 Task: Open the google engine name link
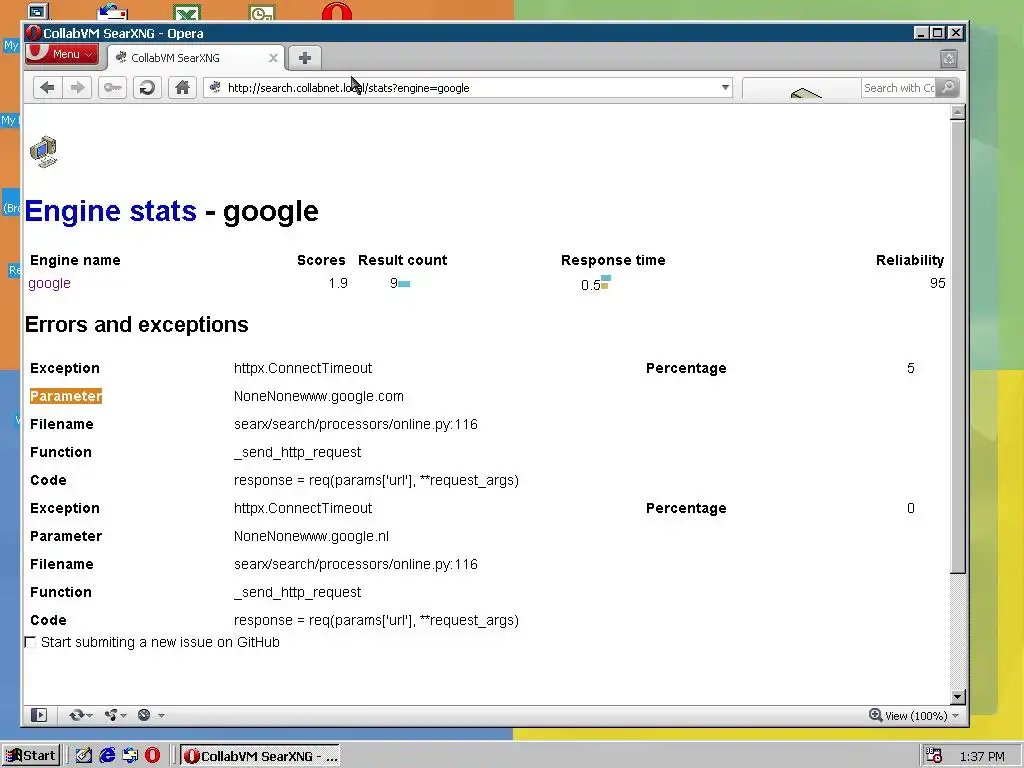[50, 283]
